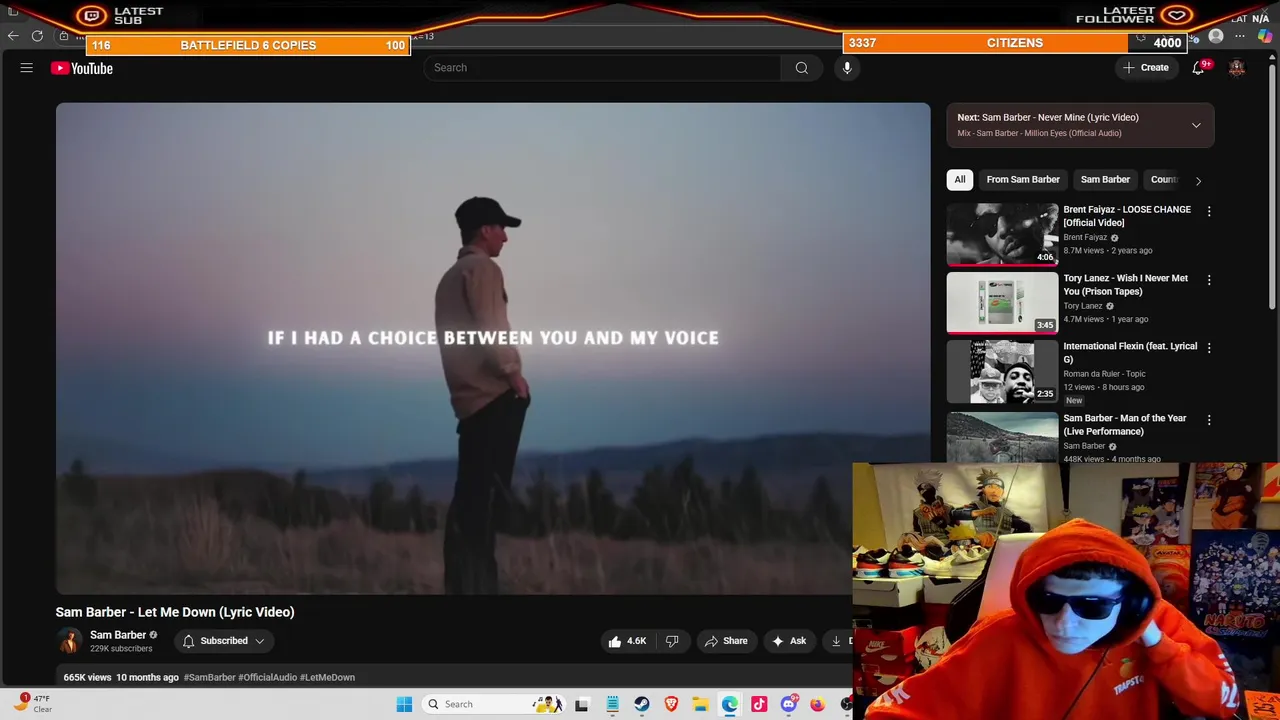Screen dimensions: 1280x720
Task: Open options for Brent Faiyaz LOOSE CHANGE video
Action: tap(1209, 211)
